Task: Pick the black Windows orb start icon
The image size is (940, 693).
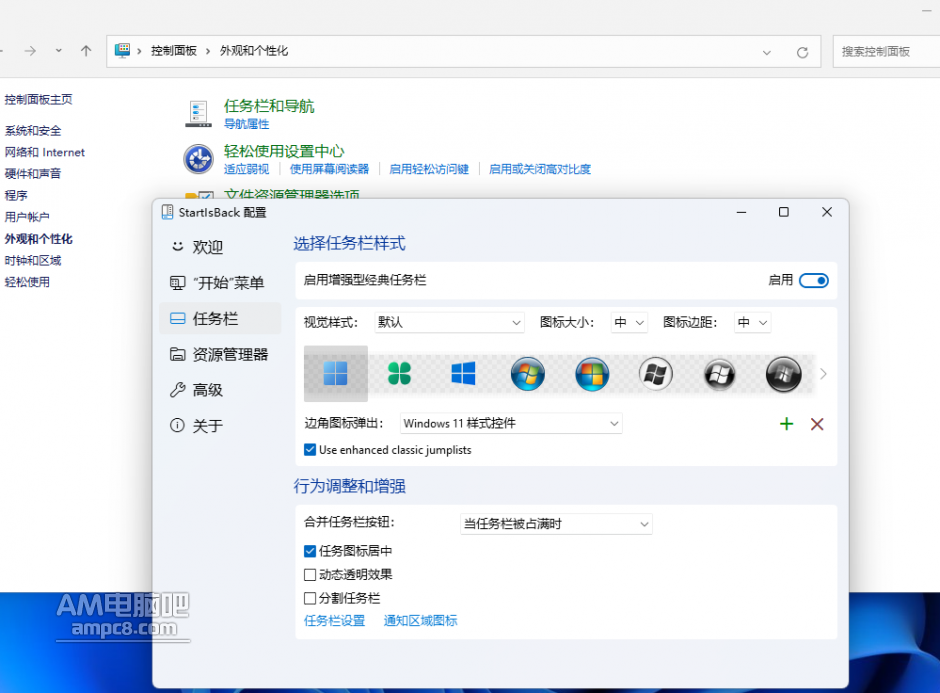Action: (784, 373)
